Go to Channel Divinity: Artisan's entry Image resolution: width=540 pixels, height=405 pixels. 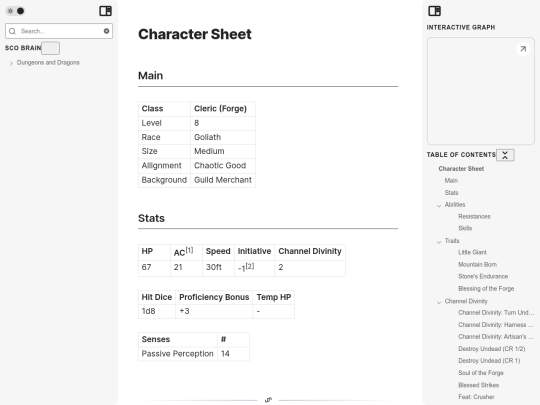click(x=496, y=337)
